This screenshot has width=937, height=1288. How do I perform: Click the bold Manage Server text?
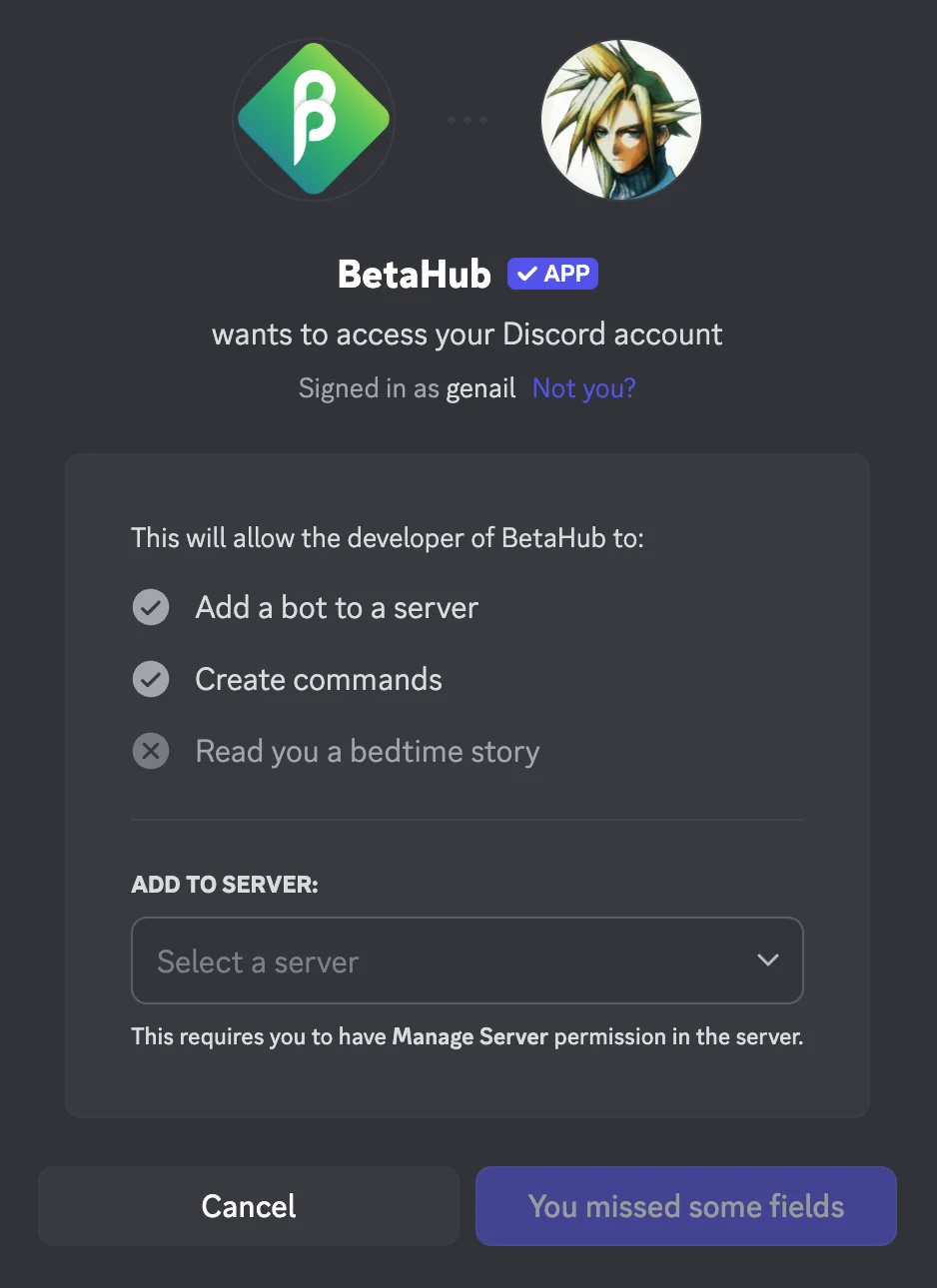469,1036
